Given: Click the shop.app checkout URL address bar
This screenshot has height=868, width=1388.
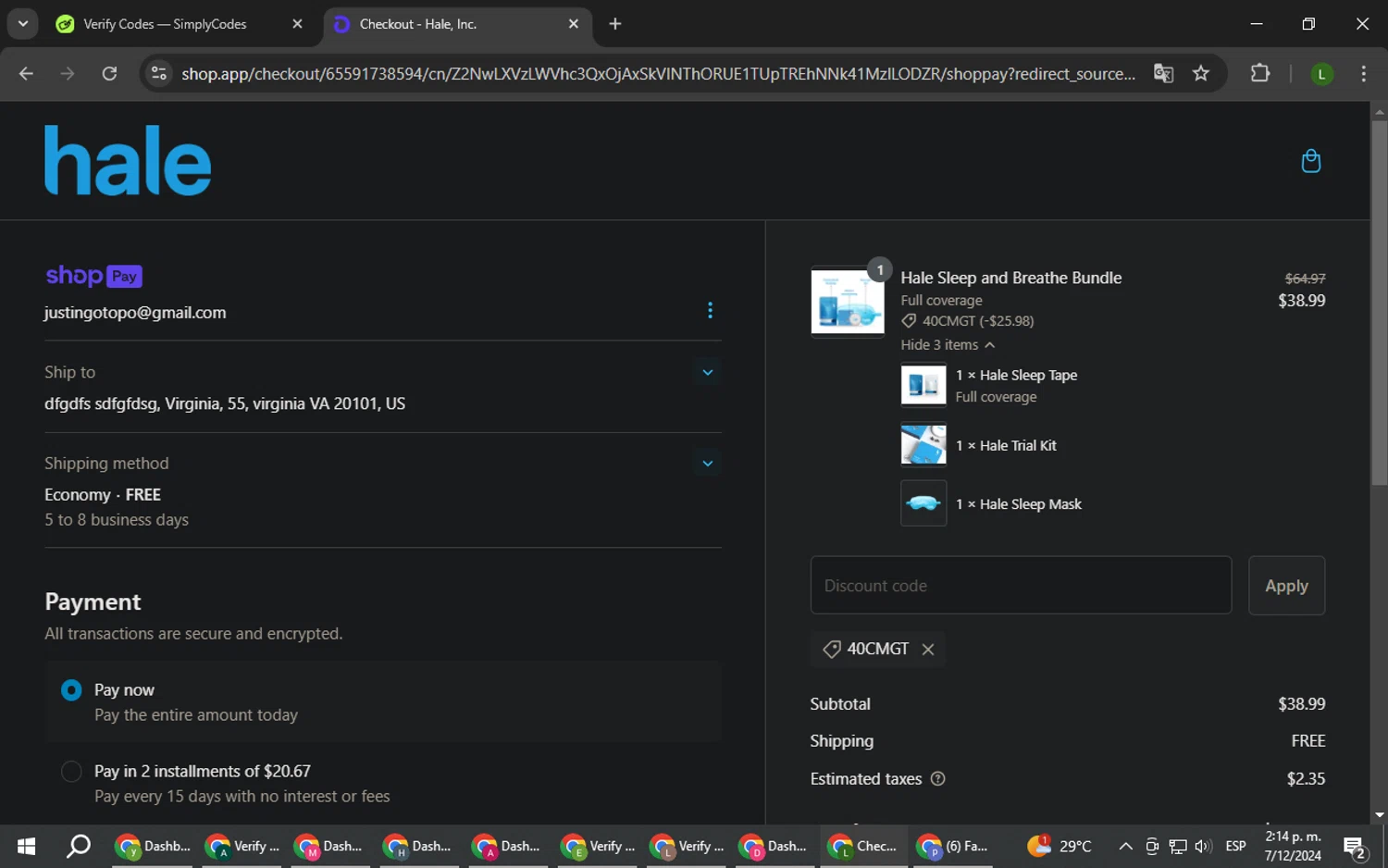Looking at the screenshot, I should pos(658,73).
